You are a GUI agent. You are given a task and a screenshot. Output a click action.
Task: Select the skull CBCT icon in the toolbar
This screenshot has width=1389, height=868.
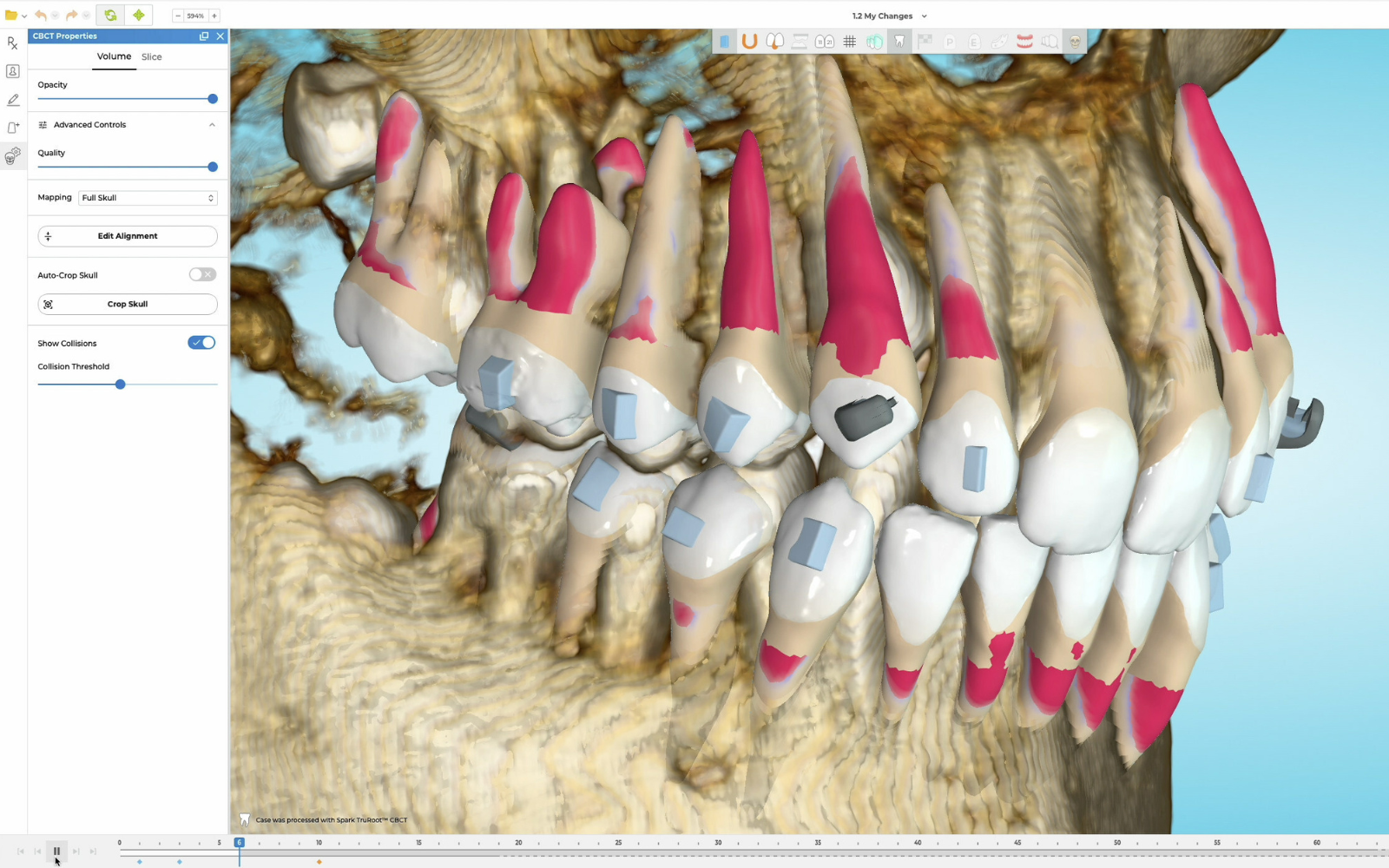pyautogui.click(x=1075, y=41)
